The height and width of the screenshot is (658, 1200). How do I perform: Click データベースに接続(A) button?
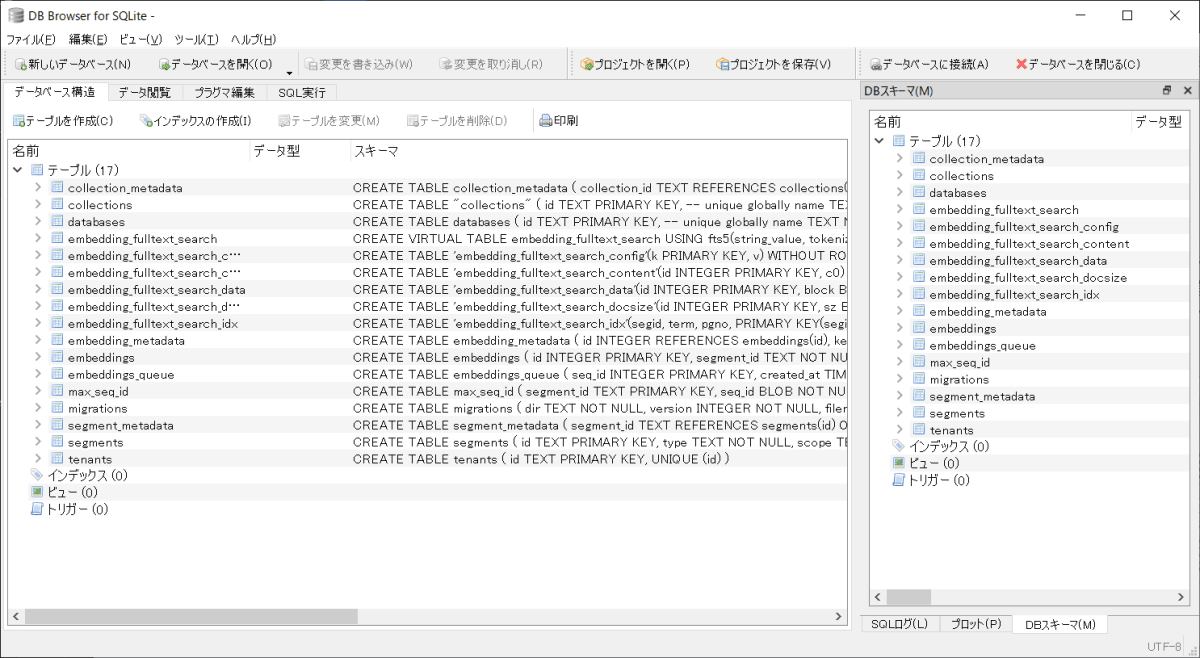coord(929,64)
